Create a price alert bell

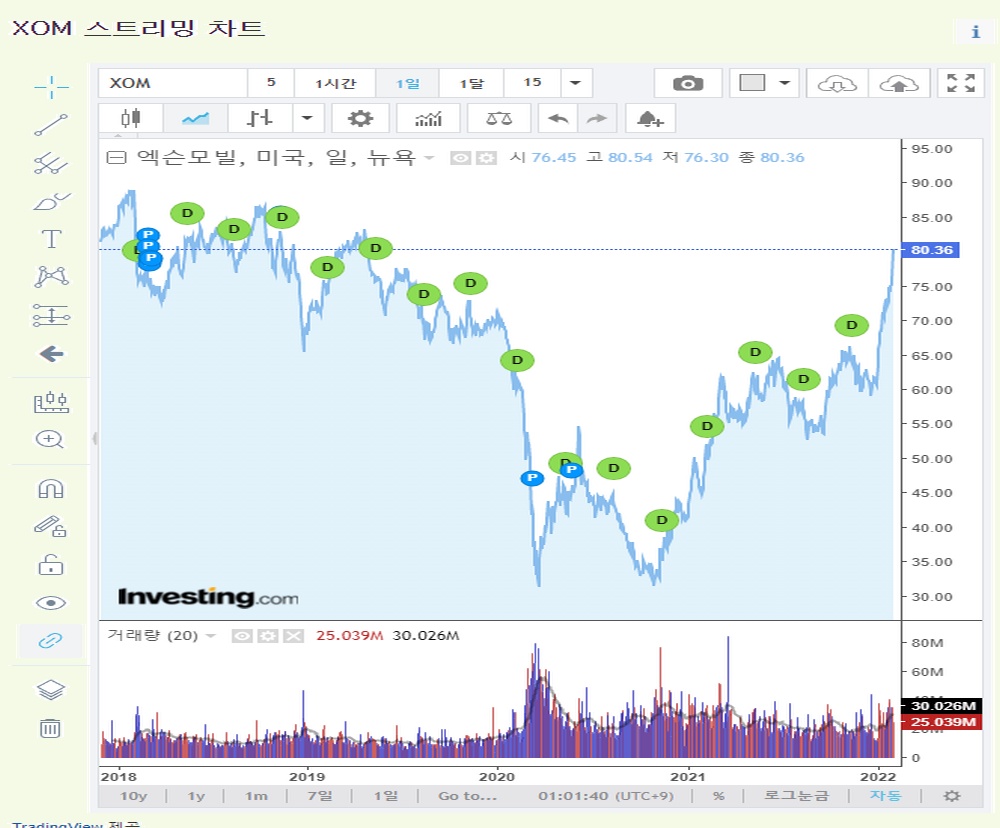650,119
